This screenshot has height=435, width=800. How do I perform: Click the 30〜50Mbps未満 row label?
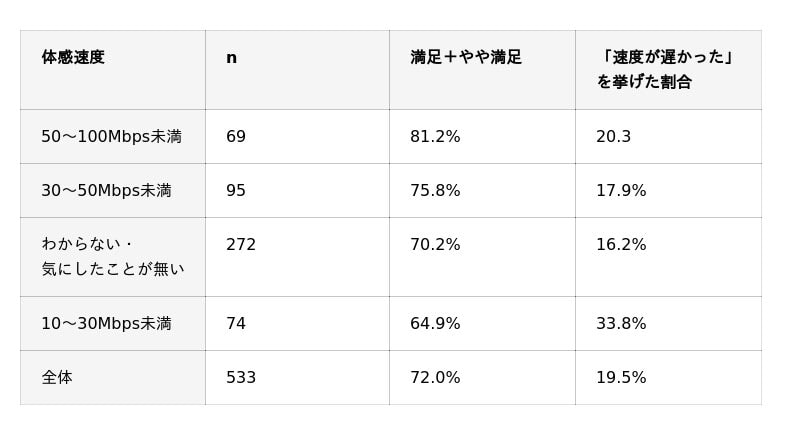coord(113,191)
